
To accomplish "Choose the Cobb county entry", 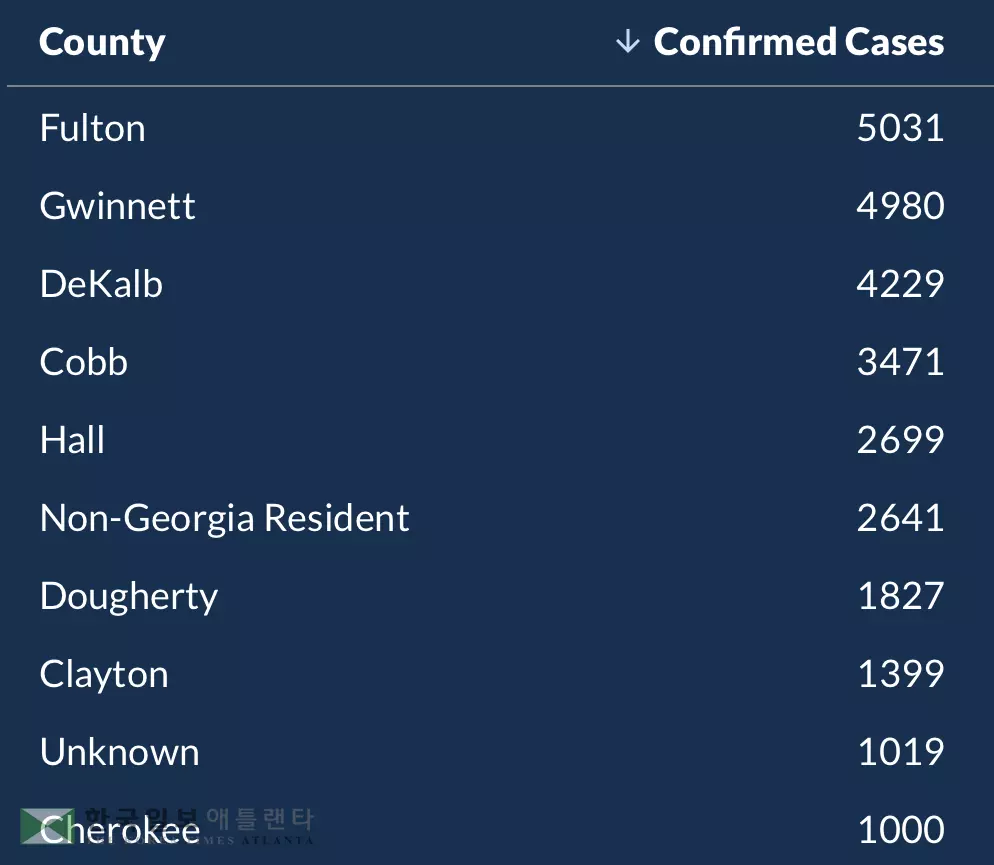I will coord(84,362).
